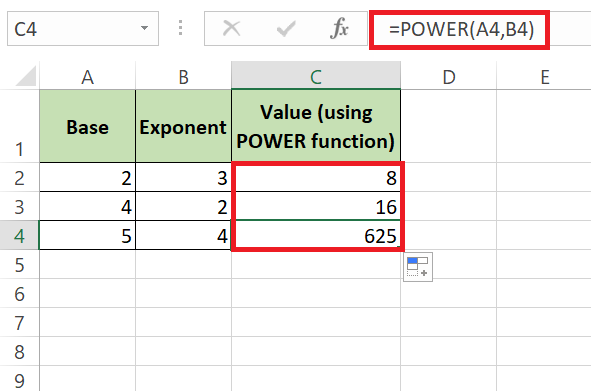The height and width of the screenshot is (391, 591).
Task: Select cell B4 containing 4
Action: click(184, 236)
